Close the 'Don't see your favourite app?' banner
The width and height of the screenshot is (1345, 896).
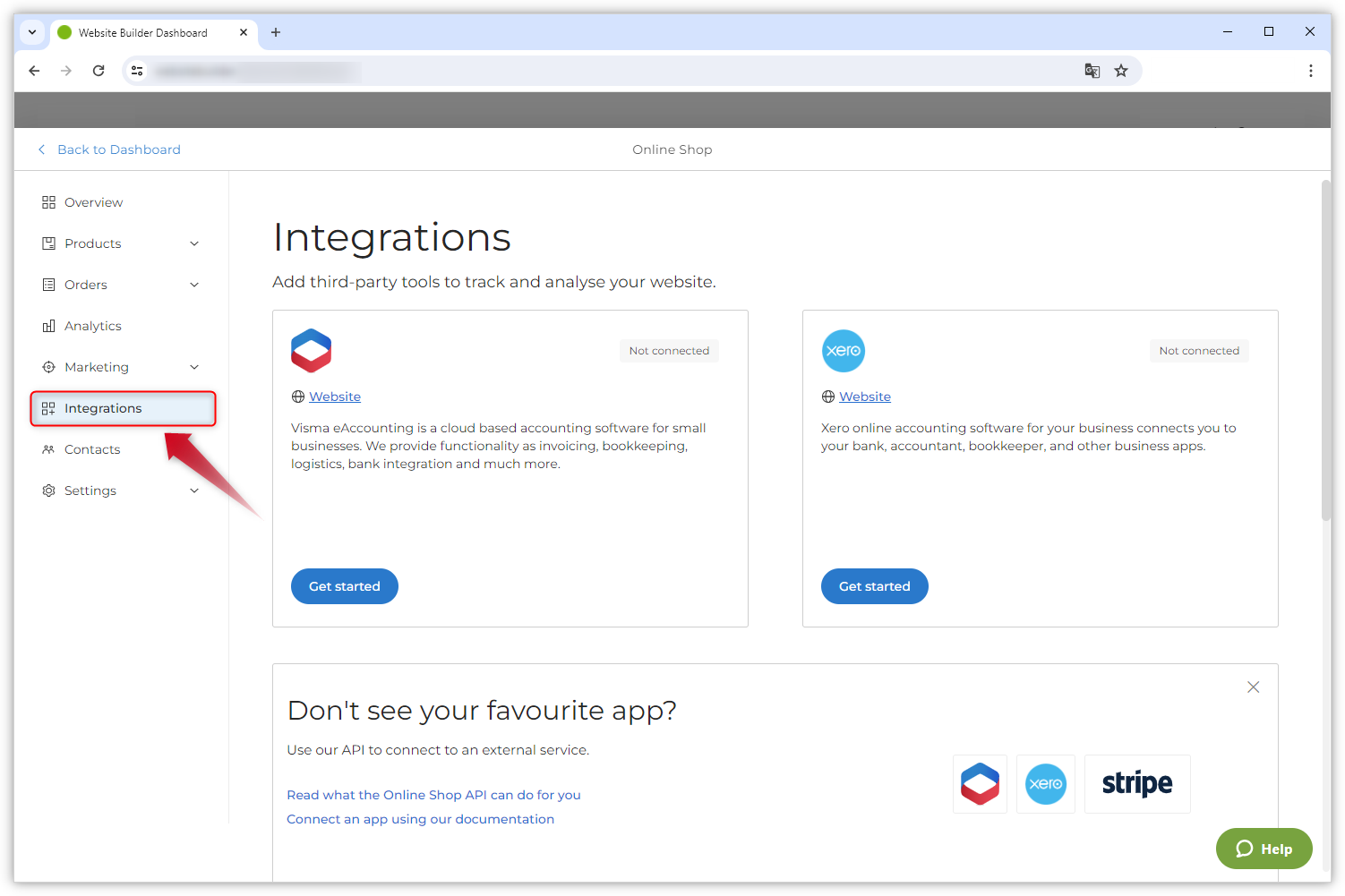(x=1253, y=687)
